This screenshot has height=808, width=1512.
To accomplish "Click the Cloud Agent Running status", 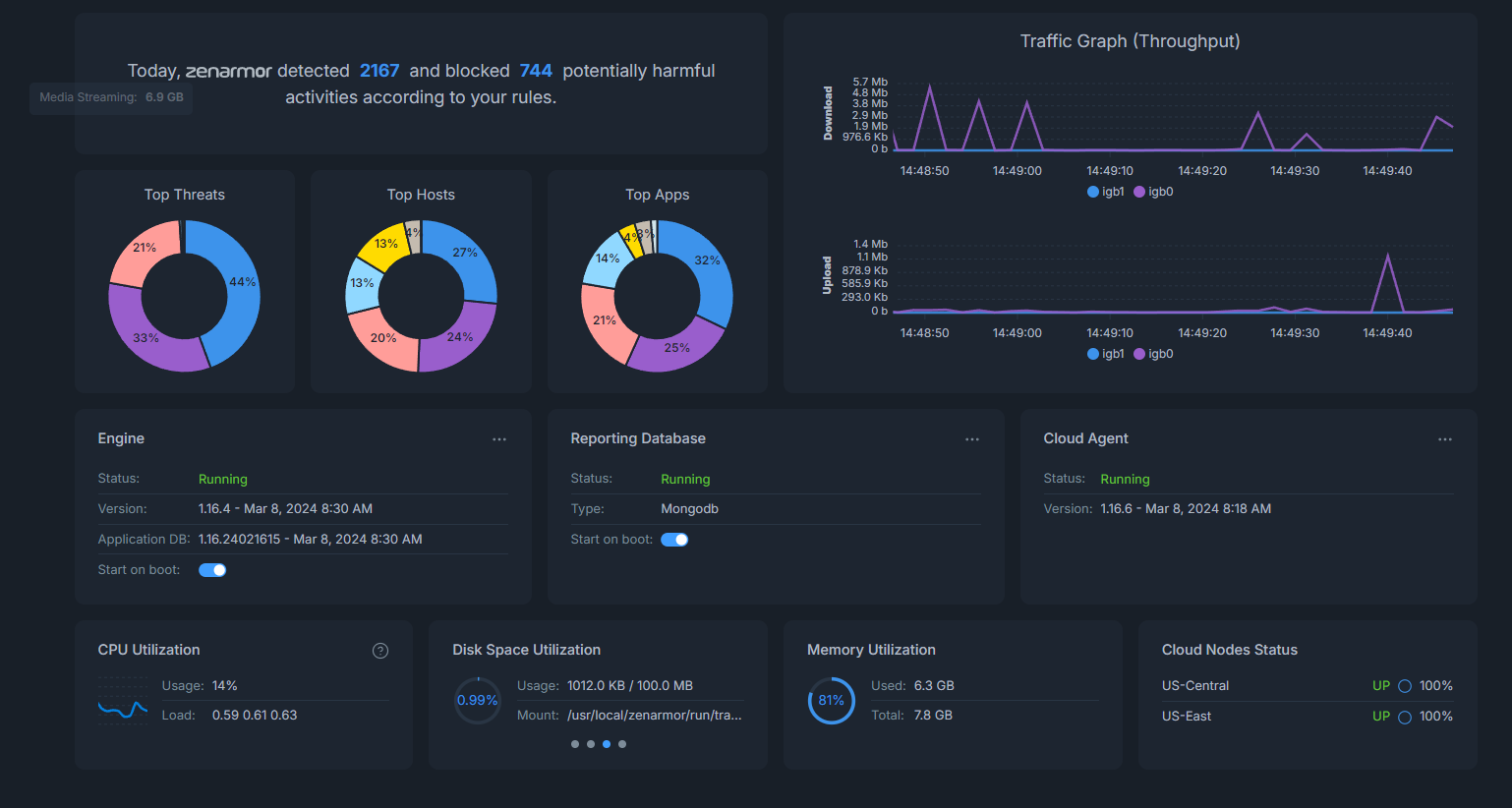I will point(1125,480).
